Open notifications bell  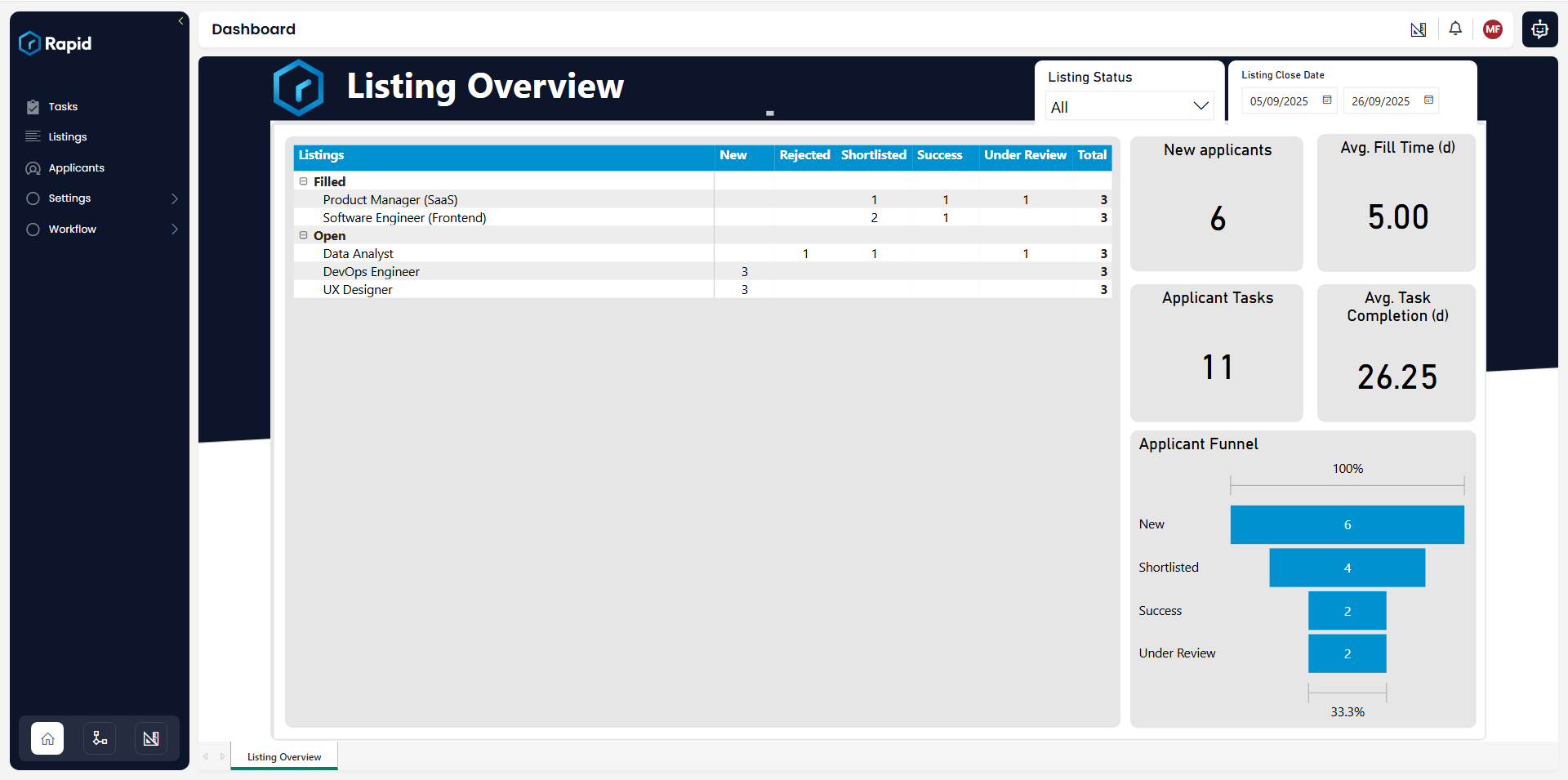(x=1455, y=29)
